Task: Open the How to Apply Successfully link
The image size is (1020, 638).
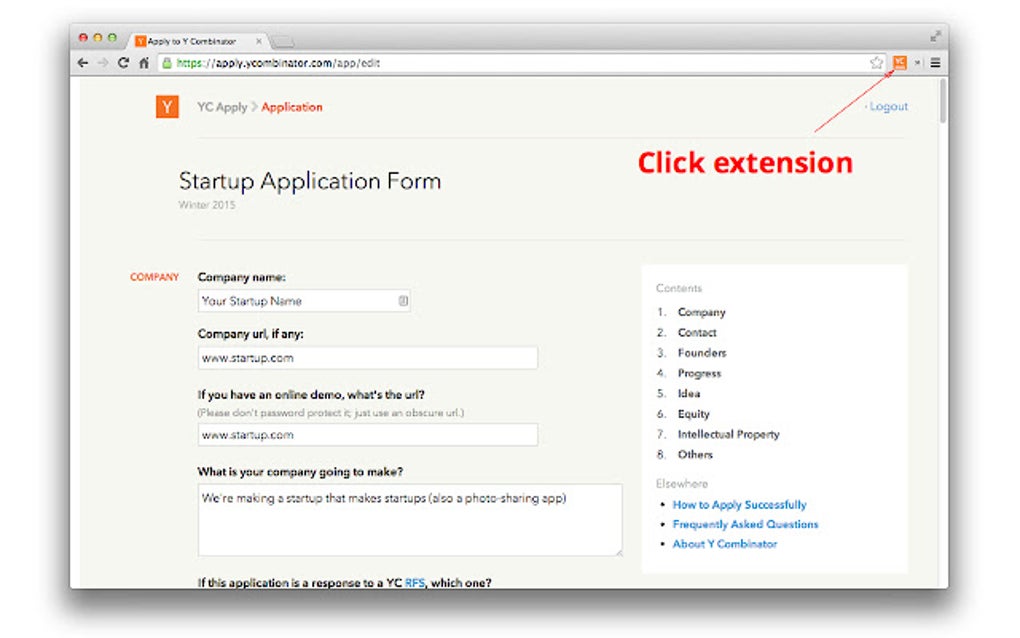Action: [x=740, y=504]
